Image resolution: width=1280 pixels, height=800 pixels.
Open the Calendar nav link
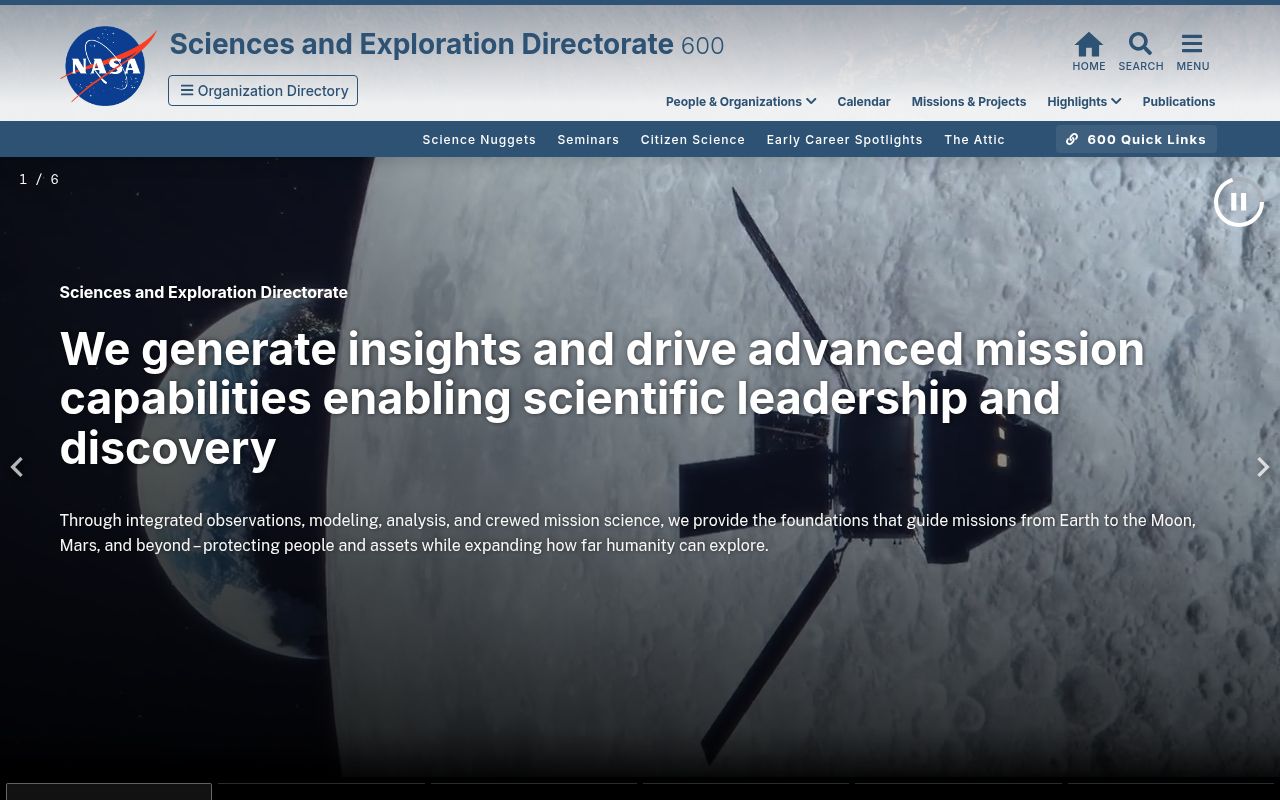coord(864,101)
